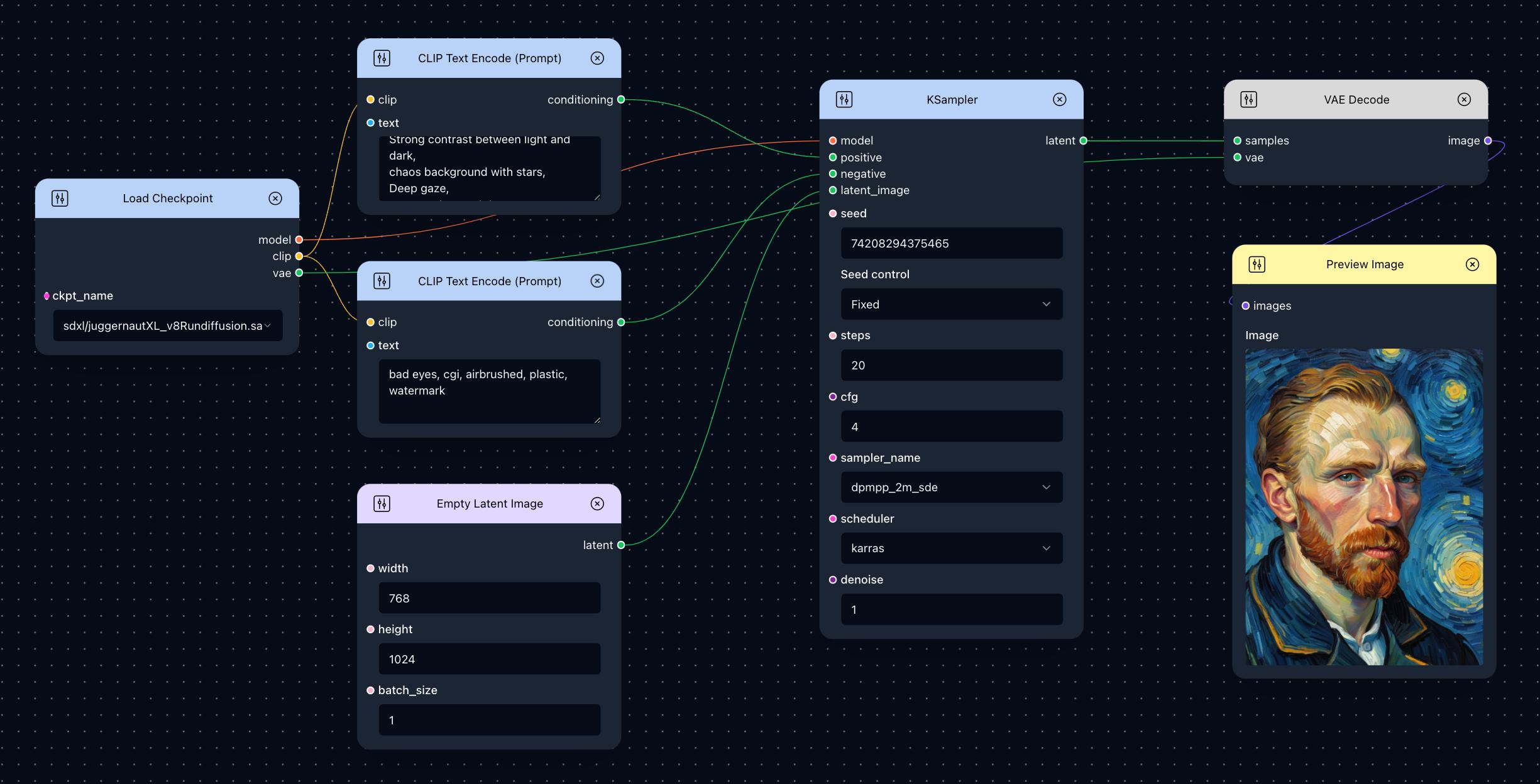Click sliders icon on Empty Latent Image node
This screenshot has height=784, width=1540.
pos(382,504)
